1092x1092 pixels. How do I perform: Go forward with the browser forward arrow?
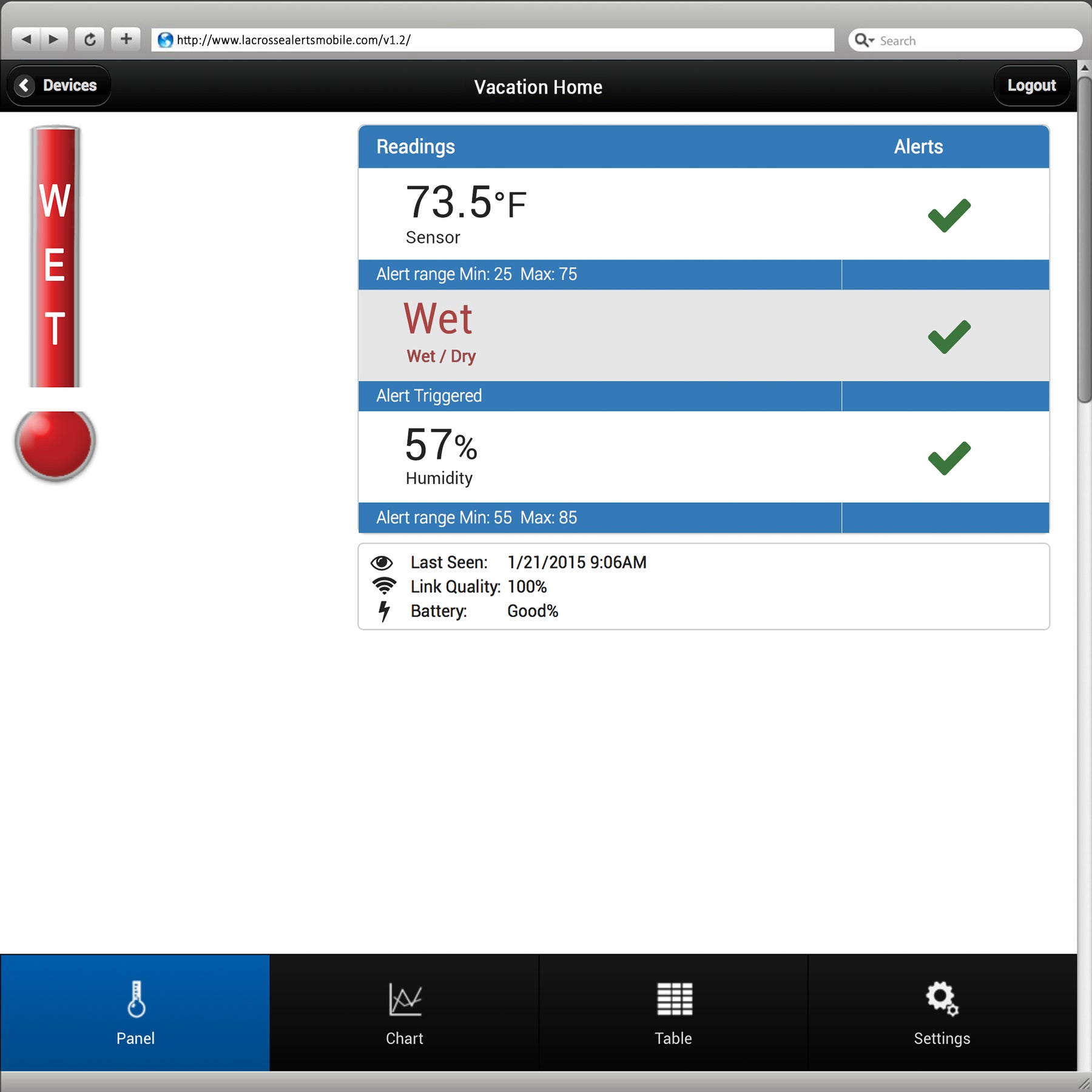point(54,39)
